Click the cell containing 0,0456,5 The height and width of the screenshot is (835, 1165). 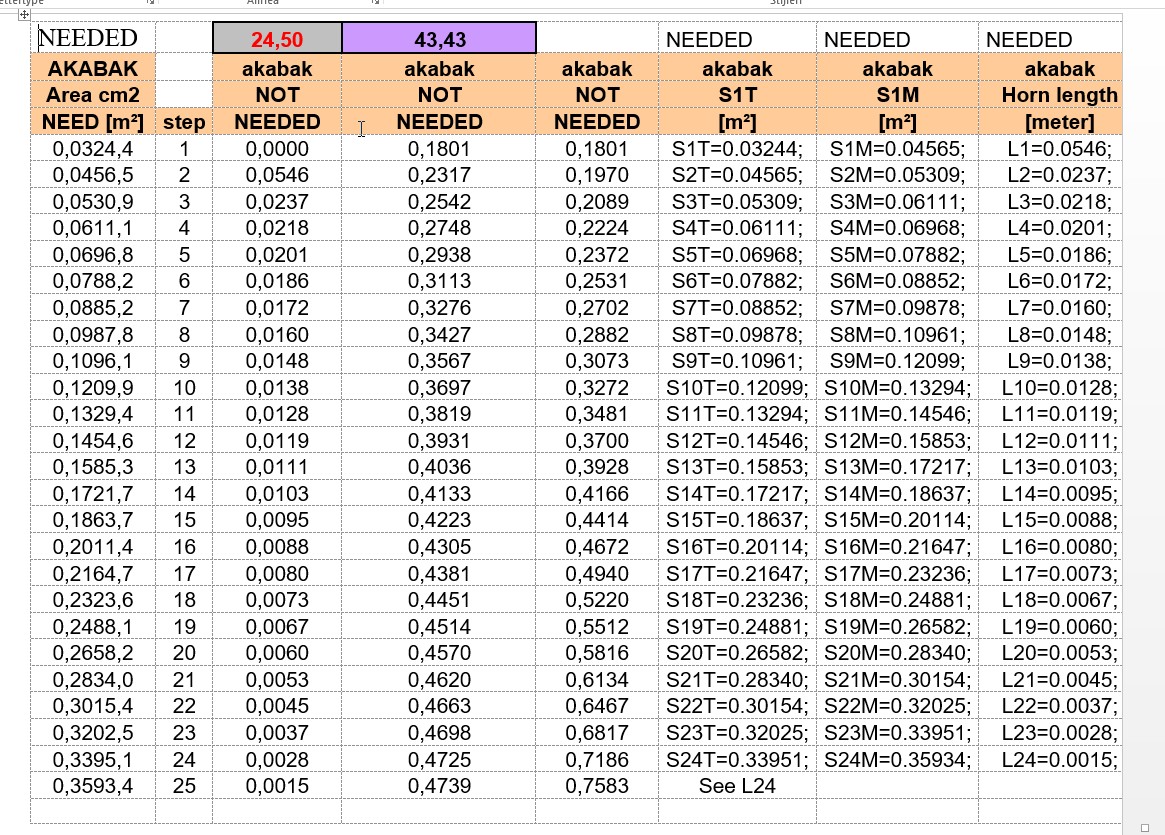[93, 175]
